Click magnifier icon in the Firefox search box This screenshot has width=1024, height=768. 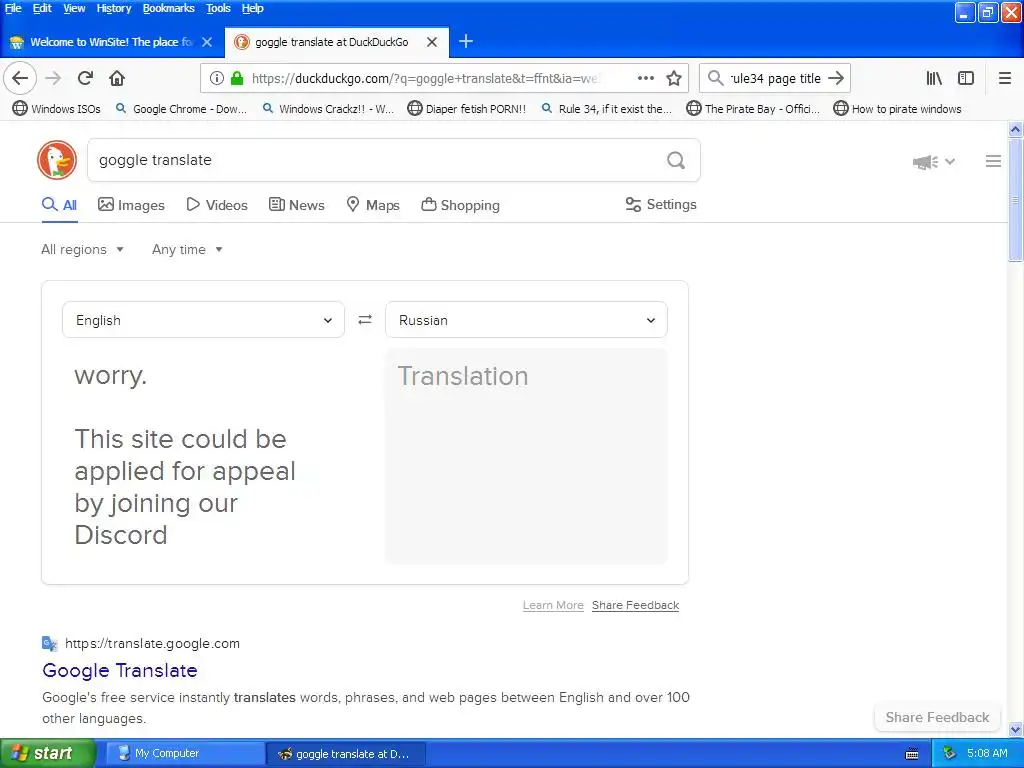(x=716, y=78)
